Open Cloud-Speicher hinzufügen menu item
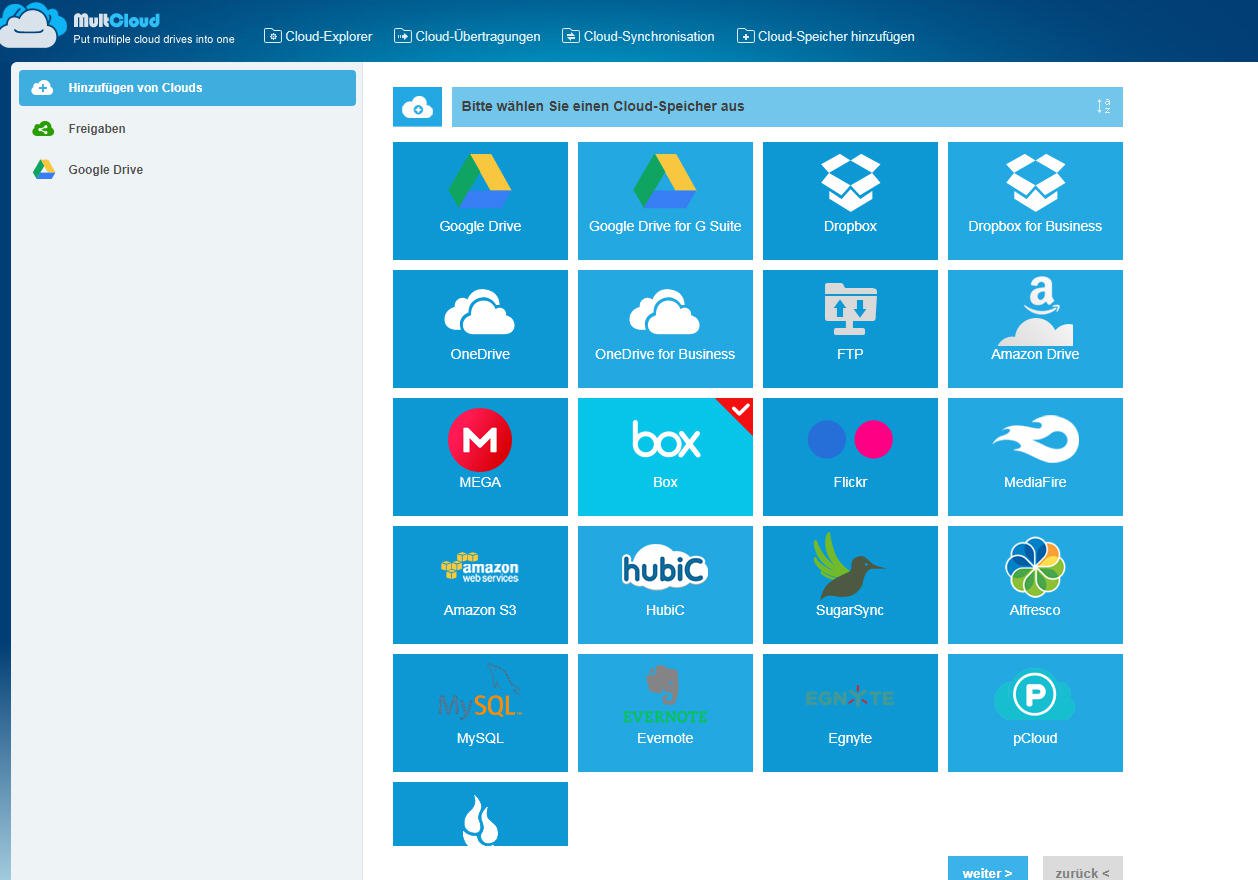 (x=825, y=36)
